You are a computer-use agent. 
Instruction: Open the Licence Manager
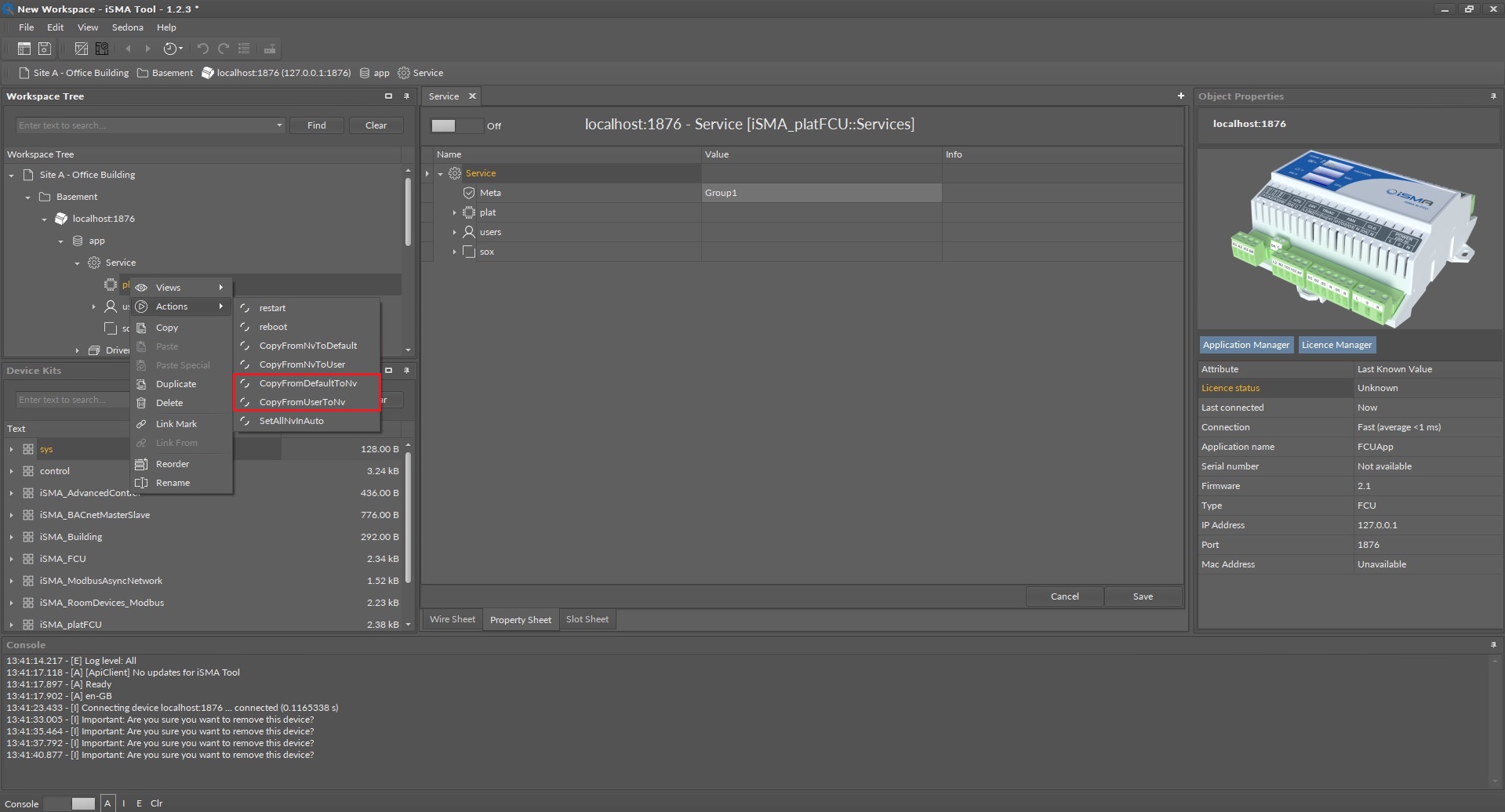[1336, 345]
